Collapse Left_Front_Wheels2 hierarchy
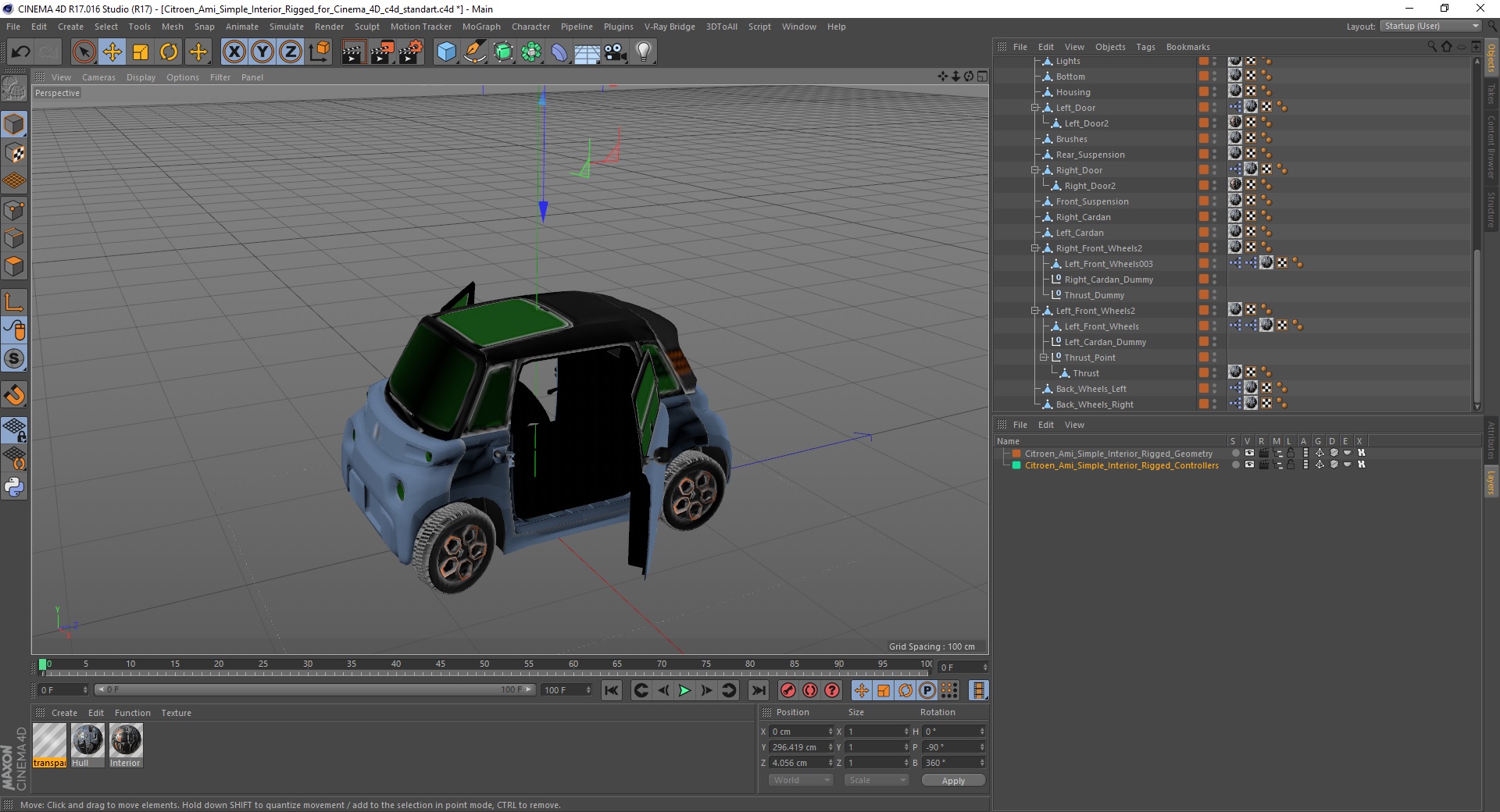Screen dimensions: 1500x812 pyautogui.click(x=1034, y=311)
